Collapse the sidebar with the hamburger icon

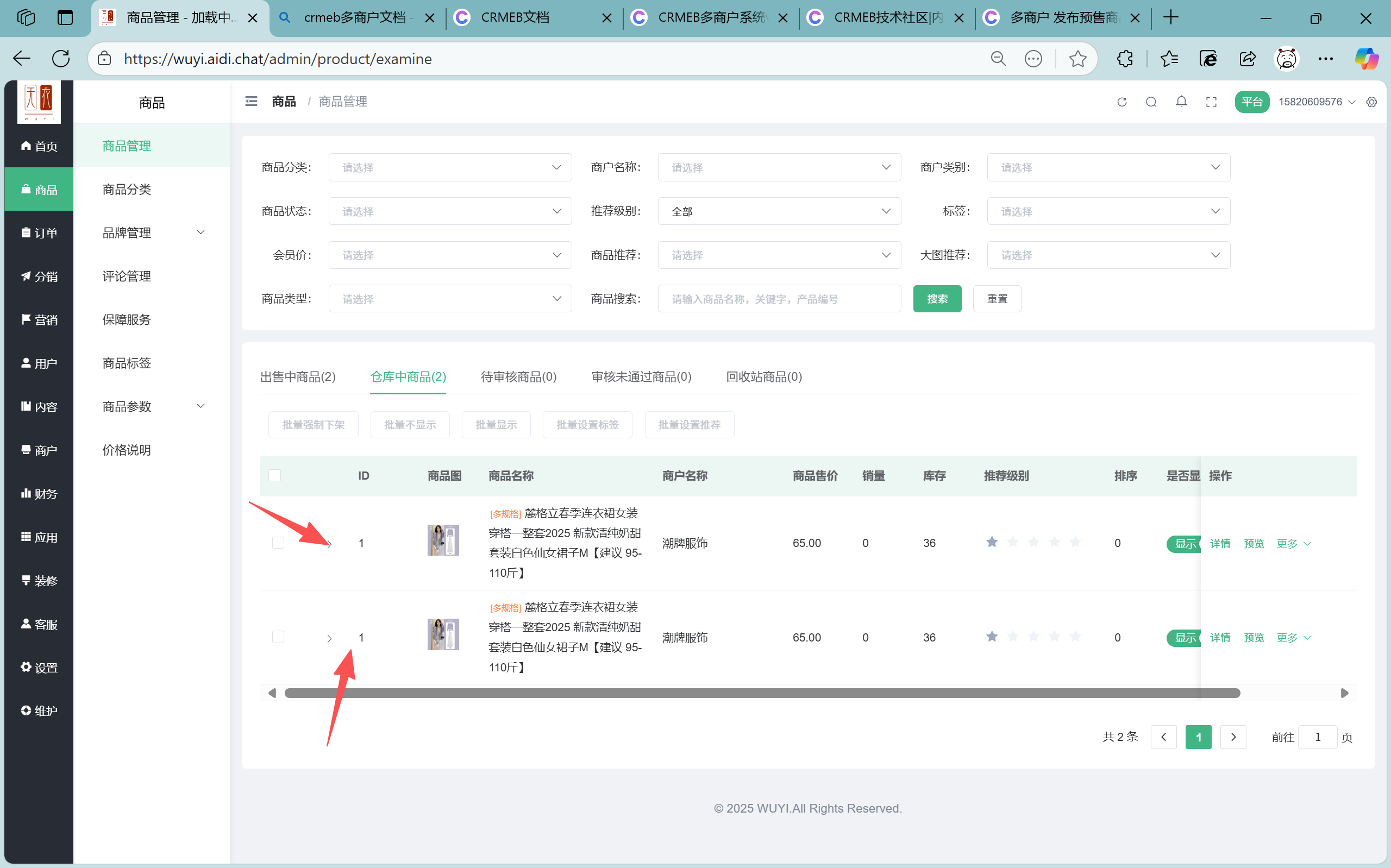252,102
